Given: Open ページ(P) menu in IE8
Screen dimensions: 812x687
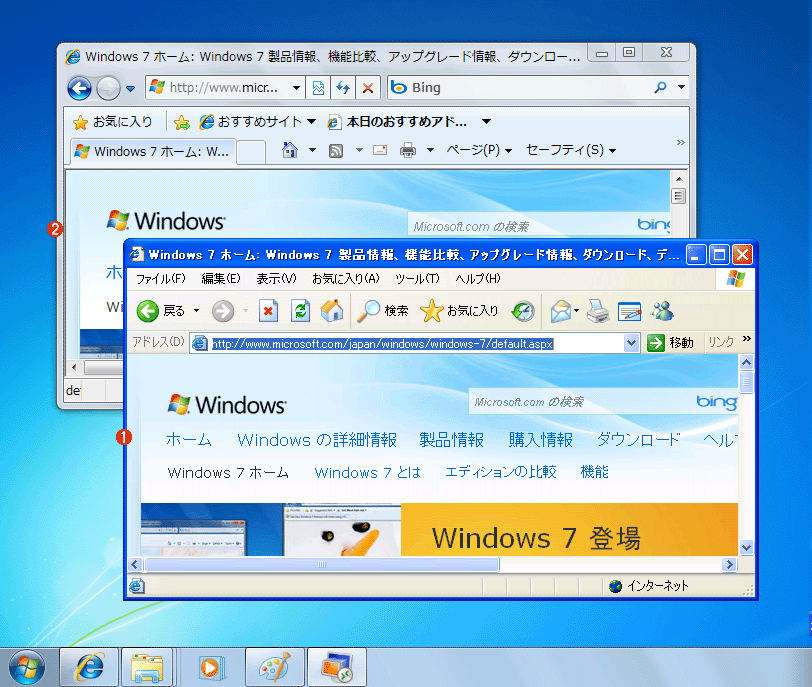Looking at the screenshot, I should pyautogui.click(x=479, y=150).
